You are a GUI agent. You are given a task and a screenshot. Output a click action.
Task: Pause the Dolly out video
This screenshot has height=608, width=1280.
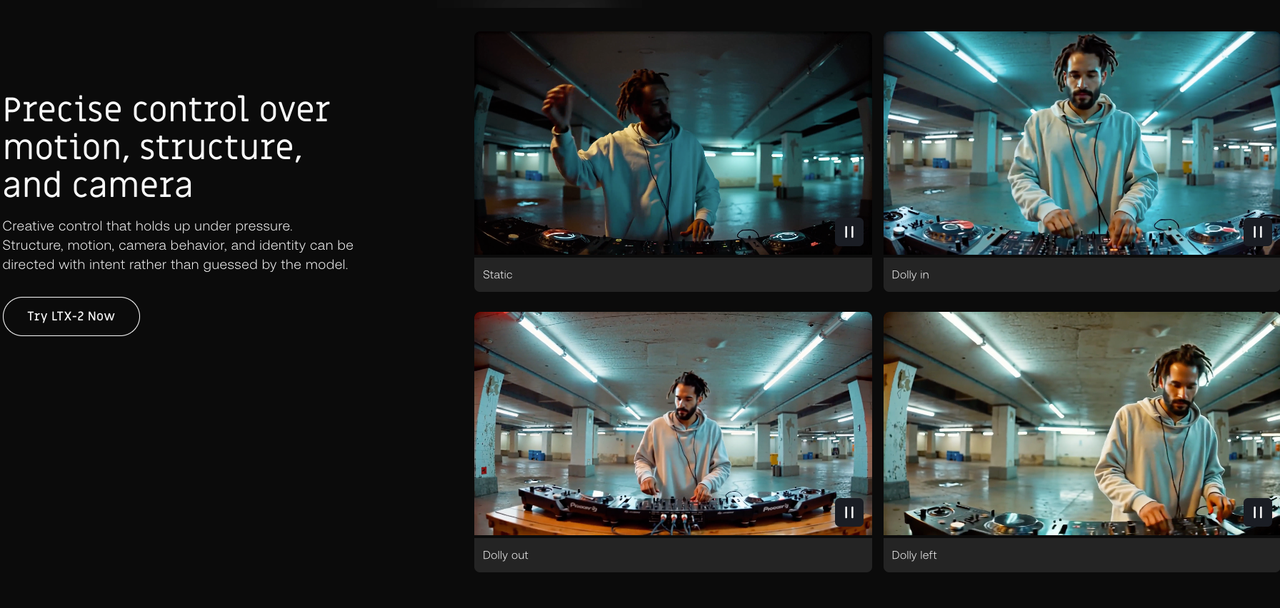coord(849,512)
